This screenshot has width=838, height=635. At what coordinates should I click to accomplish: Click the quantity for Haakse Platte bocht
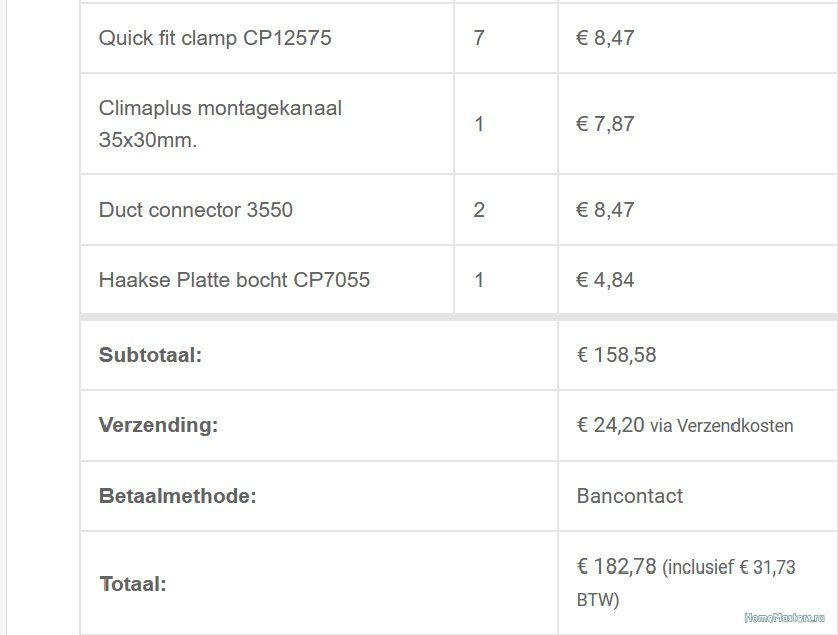[479, 280]
